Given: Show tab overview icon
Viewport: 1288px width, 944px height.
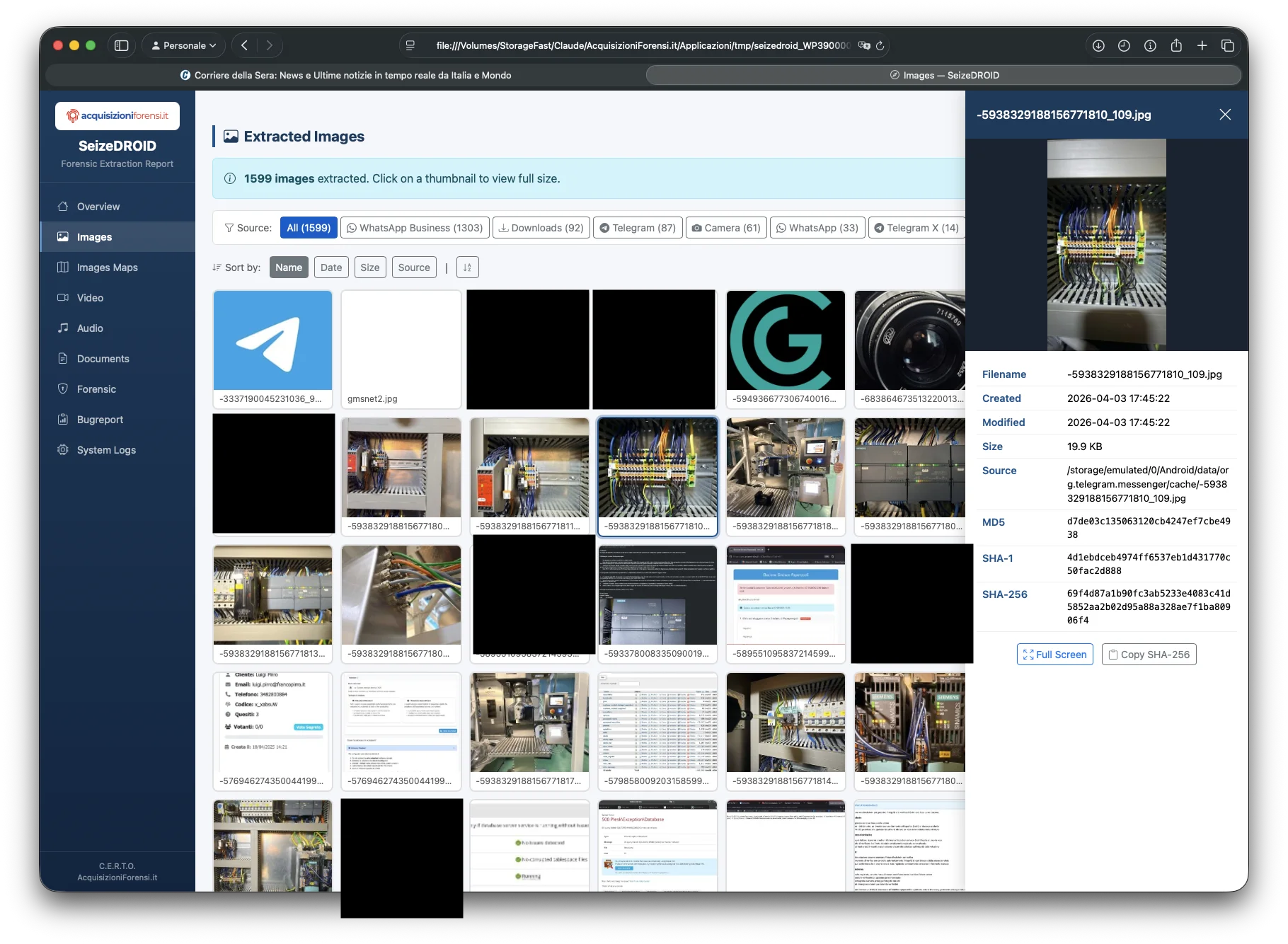Looking at the screenshot, I should pyautogui.click(x=1228, y=45).
